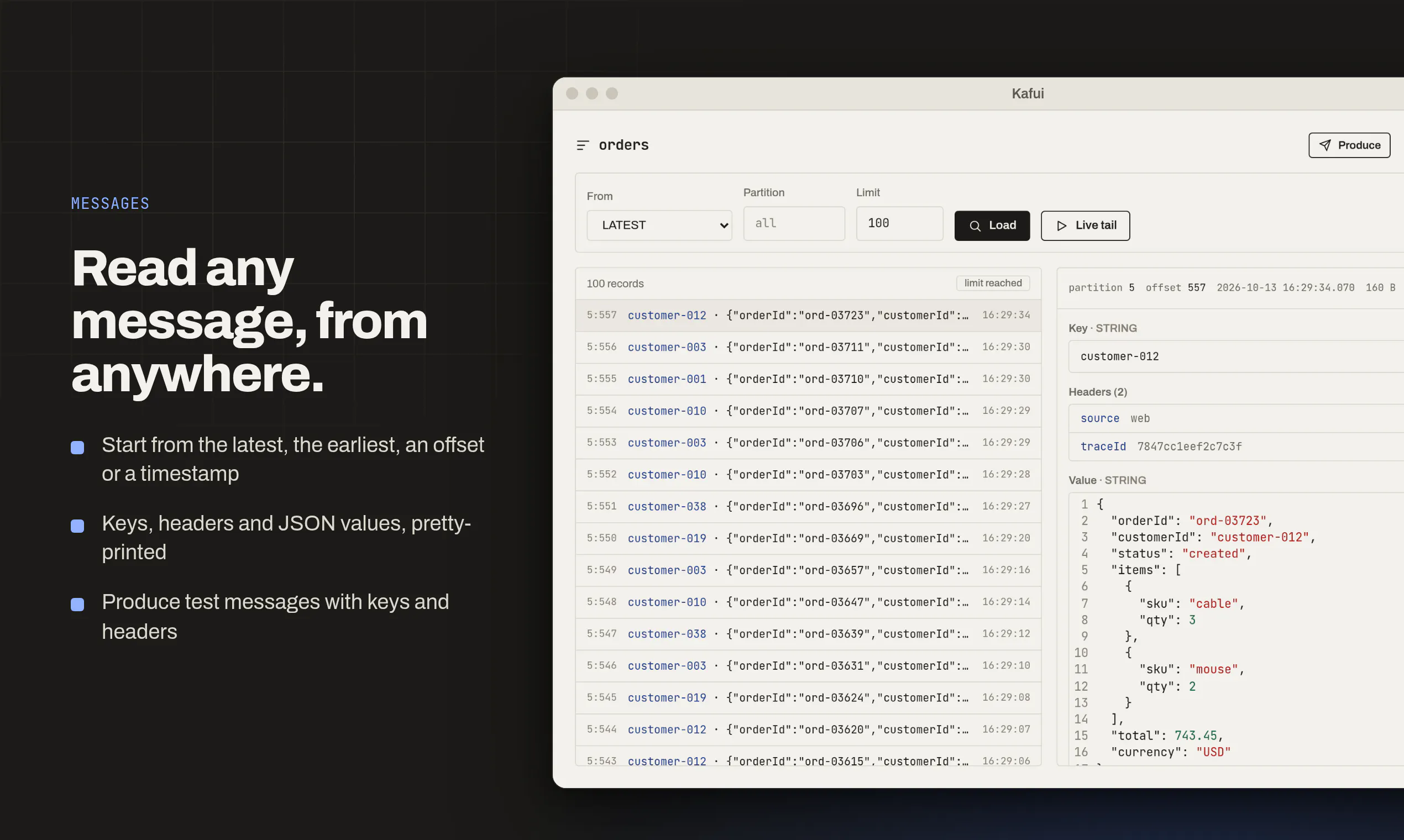Image resolution: width=1404 pixels, height=840 pixels.
Task: Click the "ord-03723" value in JSON
Action: (x=1227, y=521)
